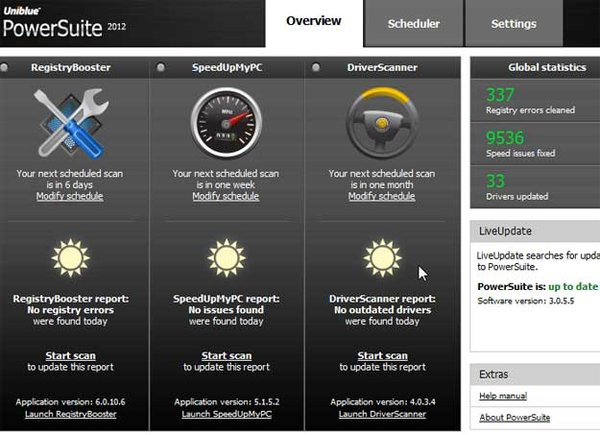Image resolution: width=600 pixels, height=435 pixels.
Task: Click the sun status icon under RegistryBooster
Action: pos(71,258)
